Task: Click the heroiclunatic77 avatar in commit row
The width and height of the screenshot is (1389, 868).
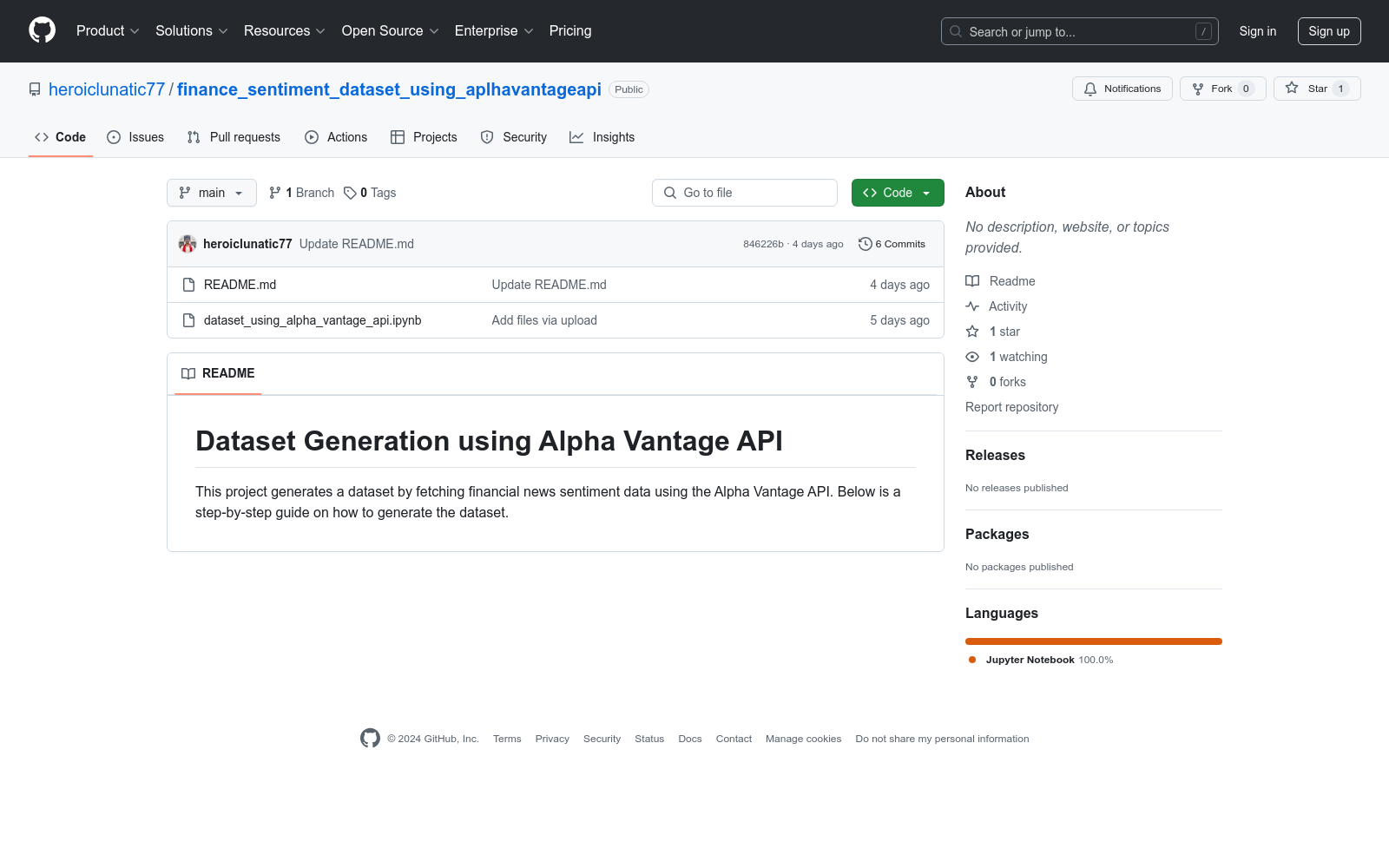Action: point(188,244)
